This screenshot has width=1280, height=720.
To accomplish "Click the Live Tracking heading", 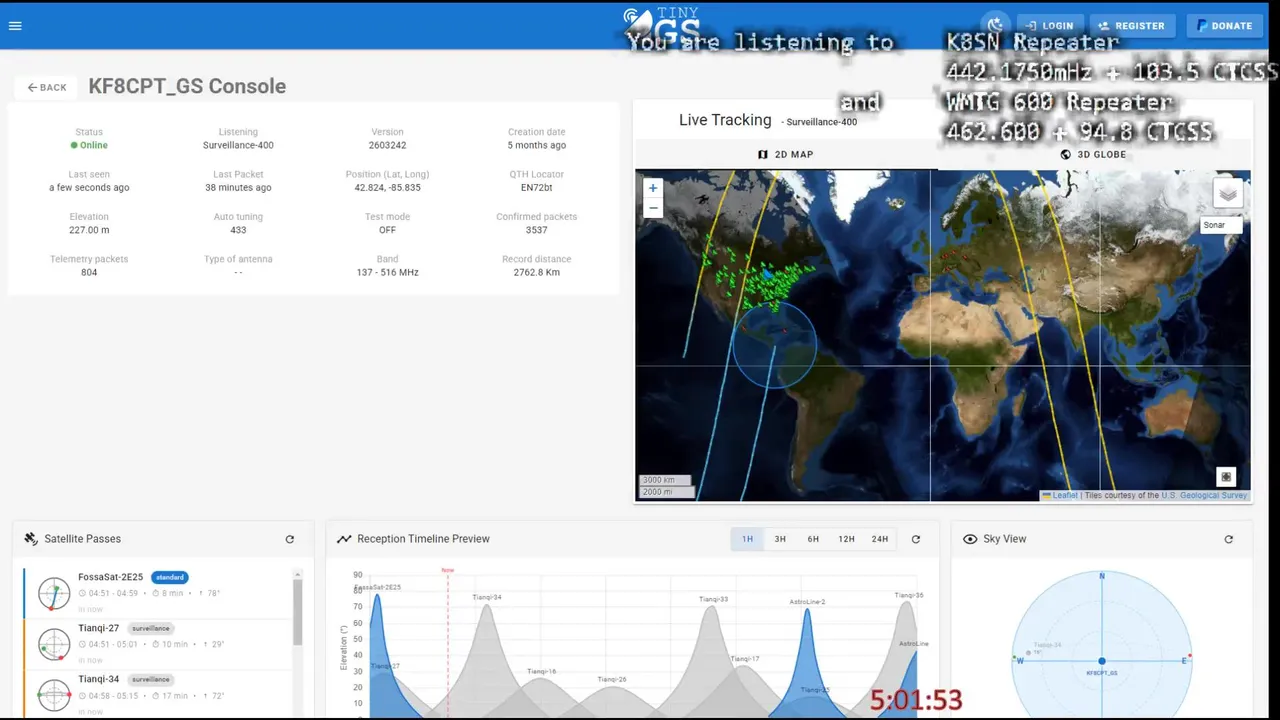I will point(725,120).
